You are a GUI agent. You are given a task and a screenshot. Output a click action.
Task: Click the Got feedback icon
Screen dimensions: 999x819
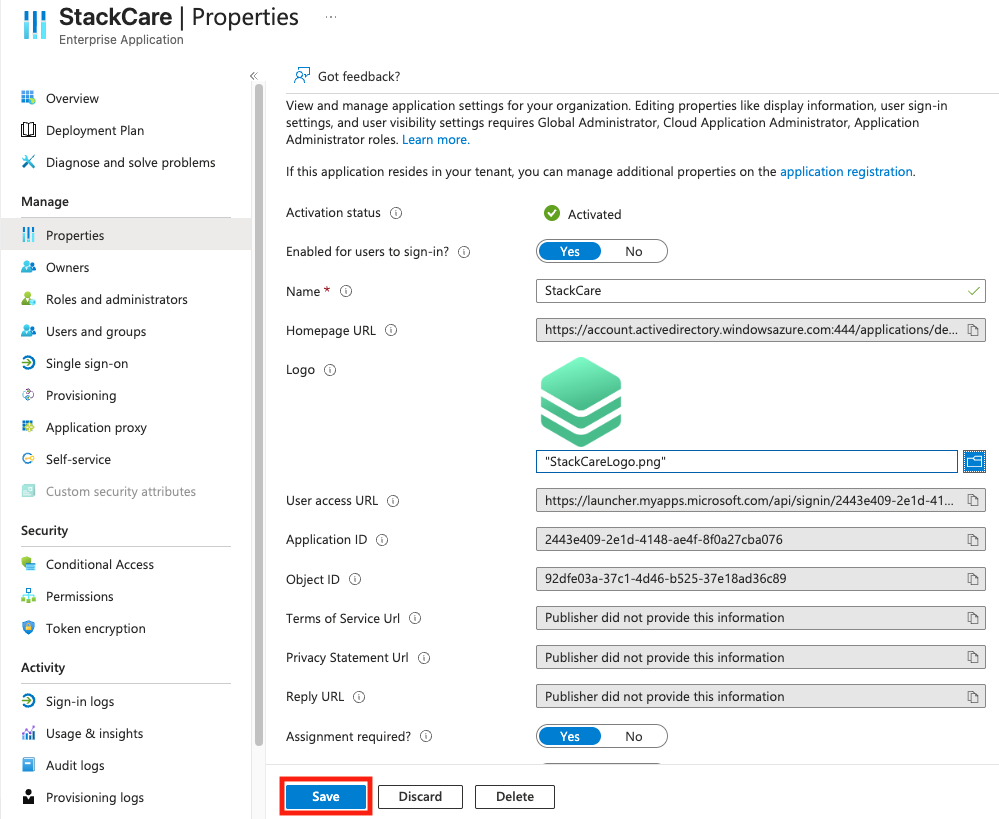coord(301,76)
